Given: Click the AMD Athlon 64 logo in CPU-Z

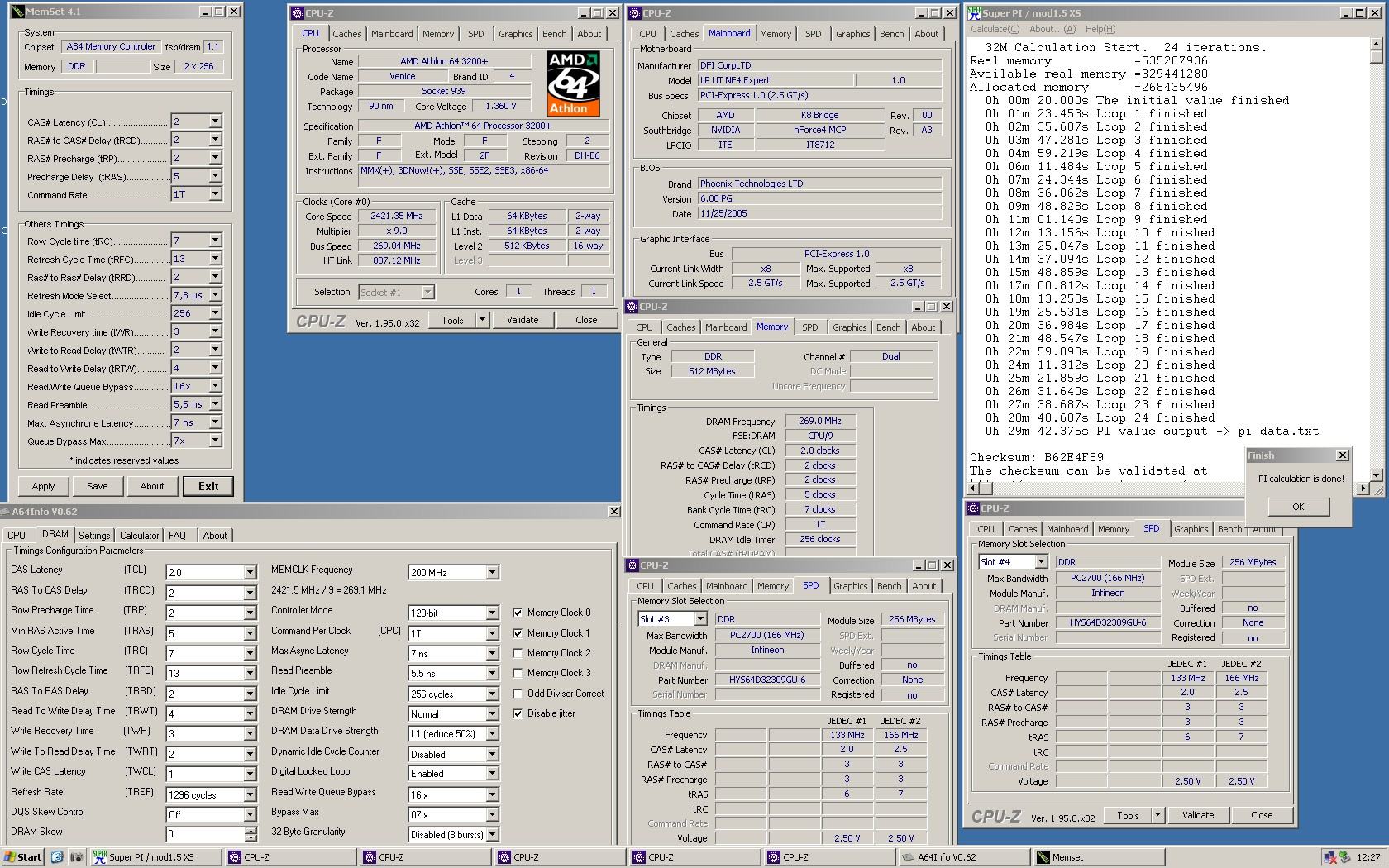Looking at the screenshot, I should pyautogui.click(x=573, y=83).
